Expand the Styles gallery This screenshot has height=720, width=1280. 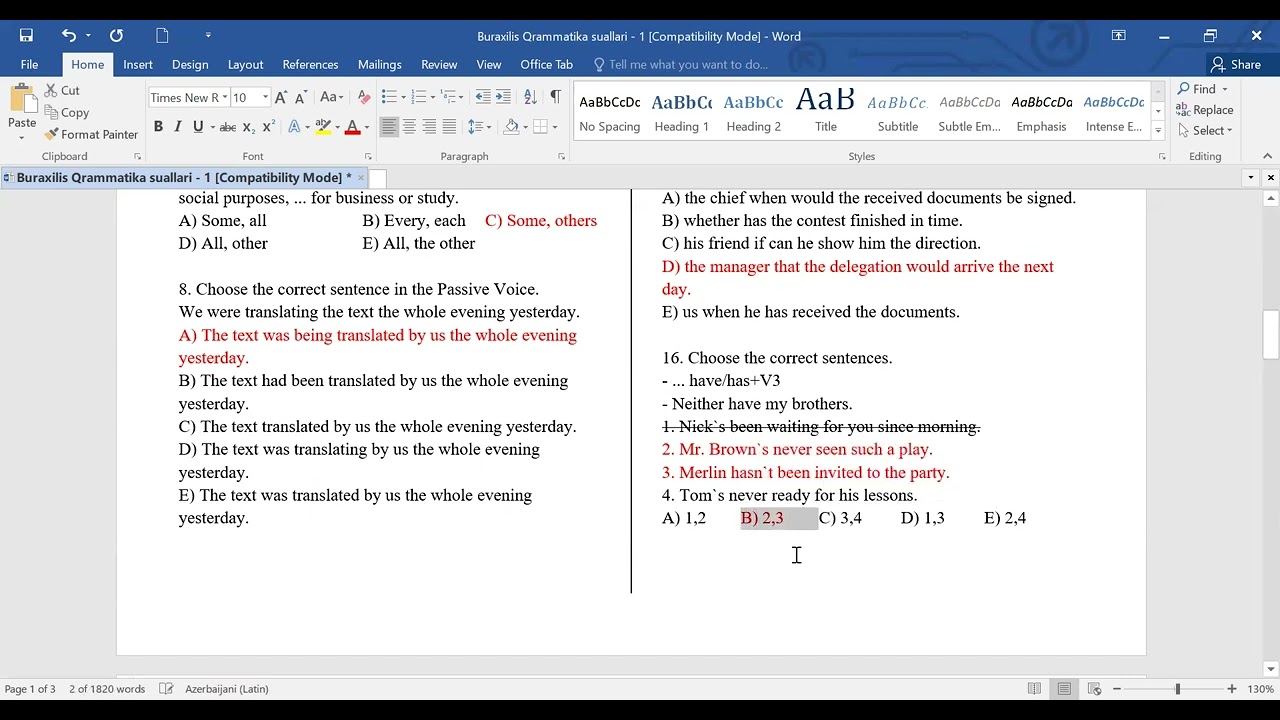1158,131
